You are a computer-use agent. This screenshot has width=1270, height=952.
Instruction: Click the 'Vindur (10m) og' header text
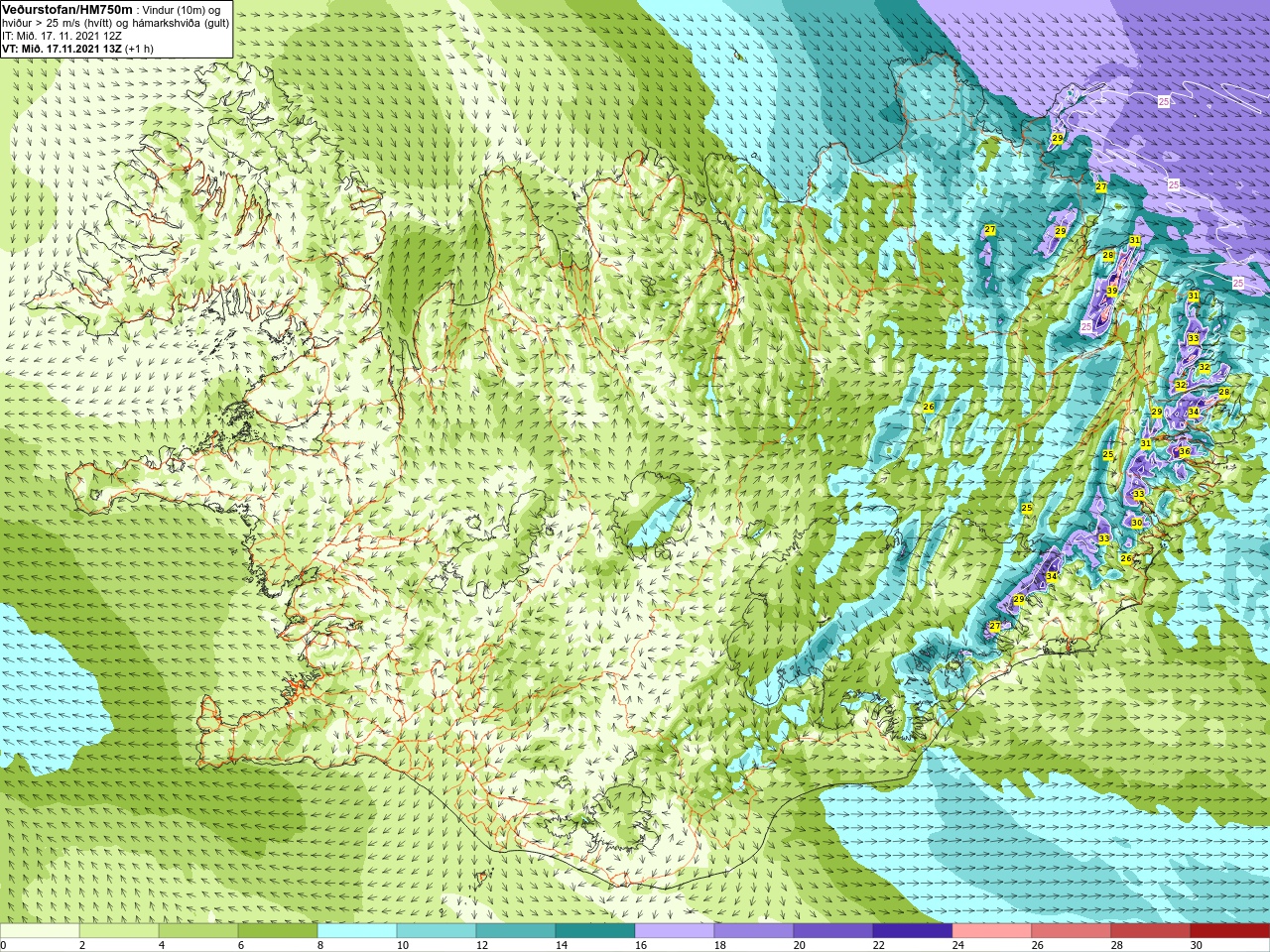point(182,10)
